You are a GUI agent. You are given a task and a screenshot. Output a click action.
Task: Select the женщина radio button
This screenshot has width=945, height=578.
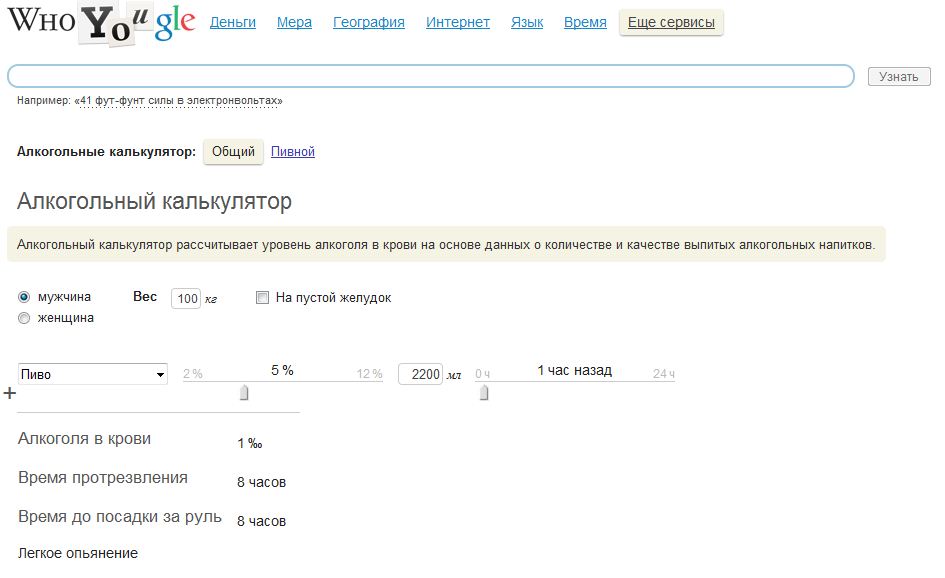tap(24, 318)
